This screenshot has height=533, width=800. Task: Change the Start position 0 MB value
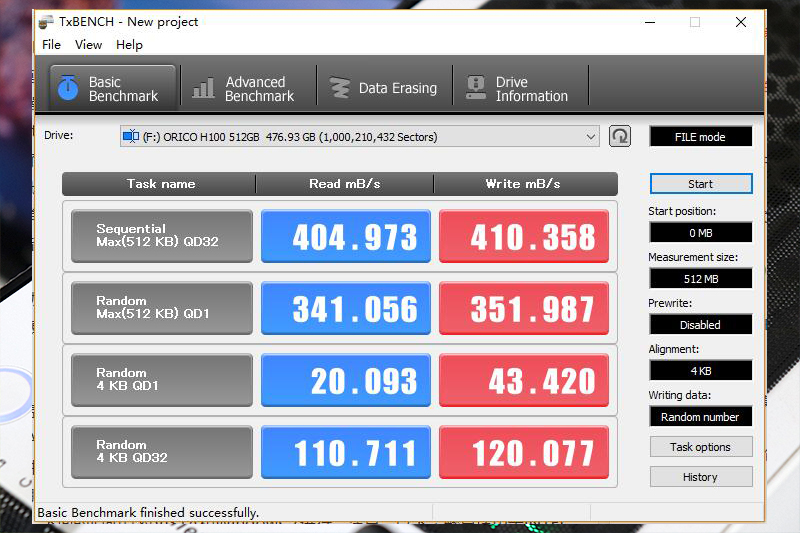(701, 233)
